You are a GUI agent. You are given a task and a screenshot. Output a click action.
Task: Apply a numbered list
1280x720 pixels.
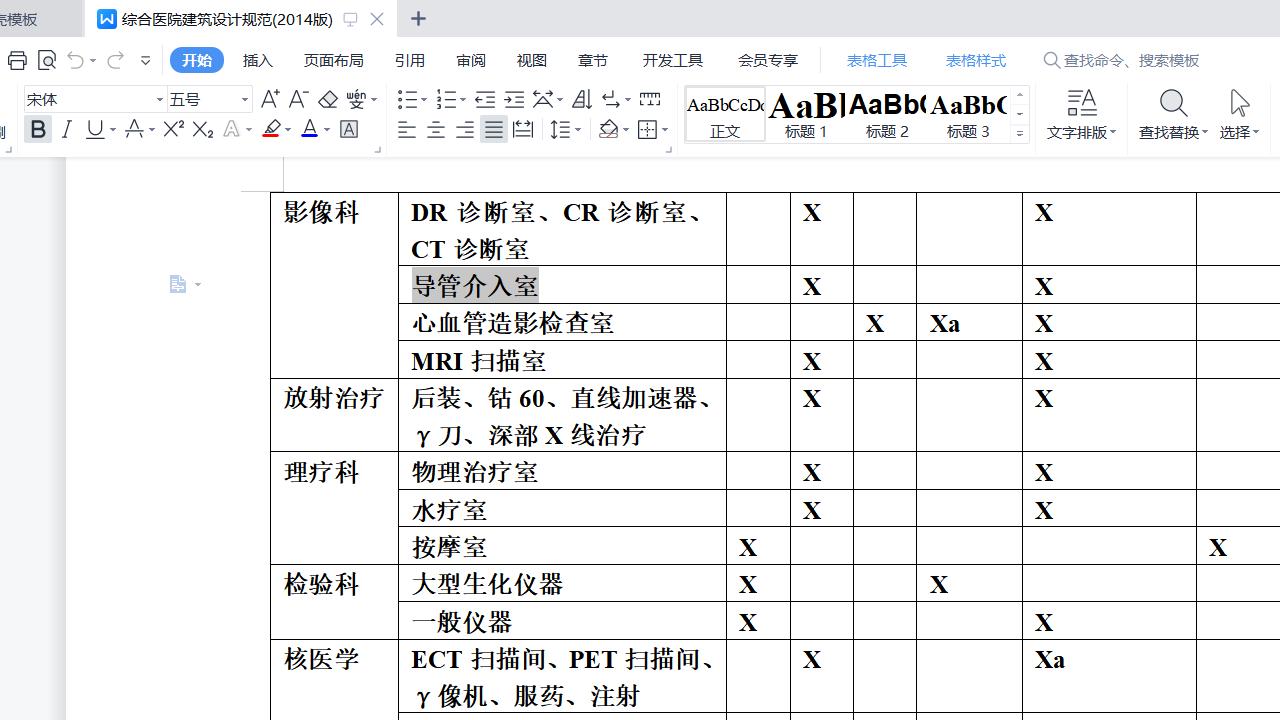[446, 99]
